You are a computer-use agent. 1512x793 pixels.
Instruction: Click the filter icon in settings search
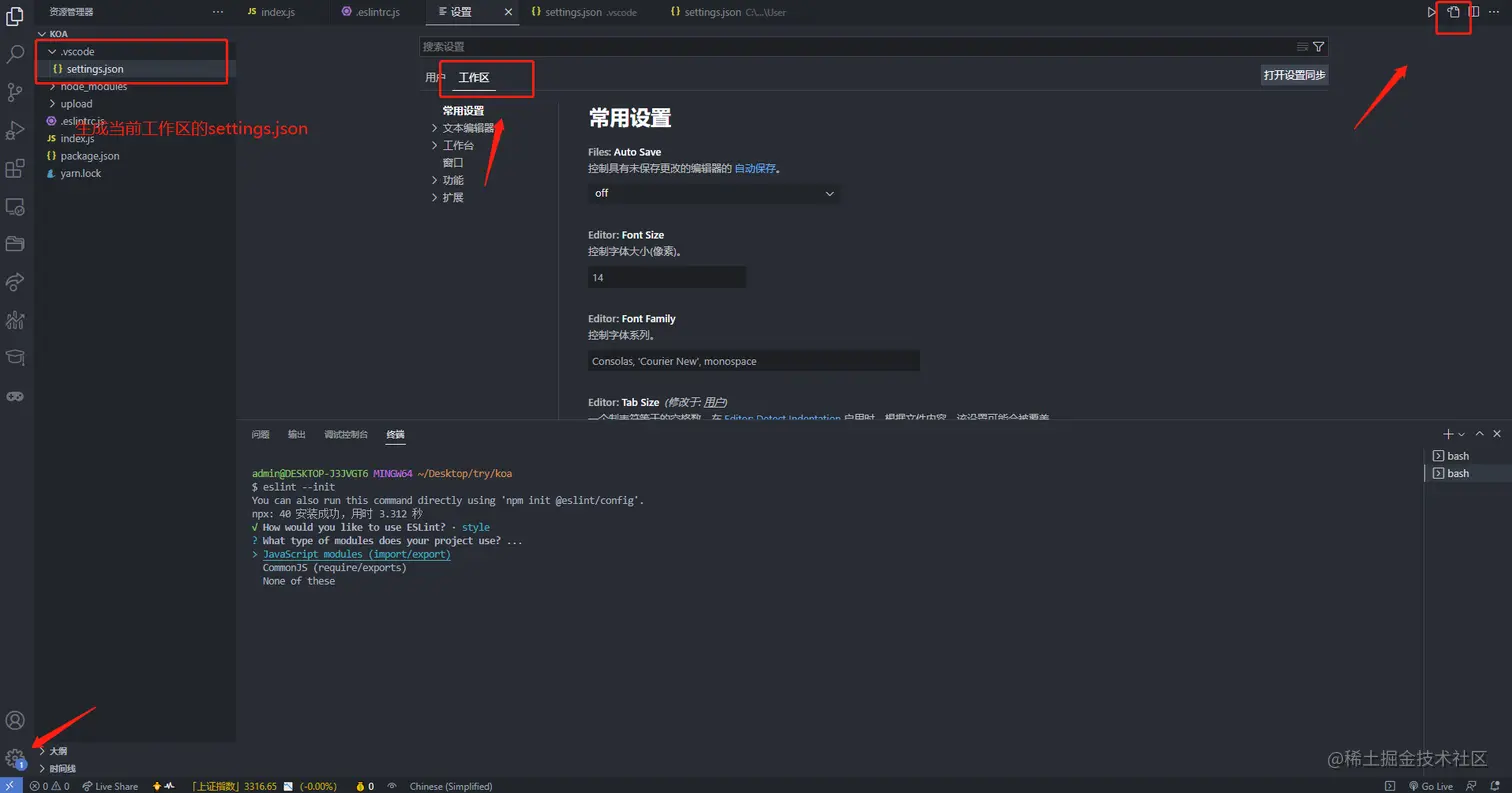click(1318, 46)
